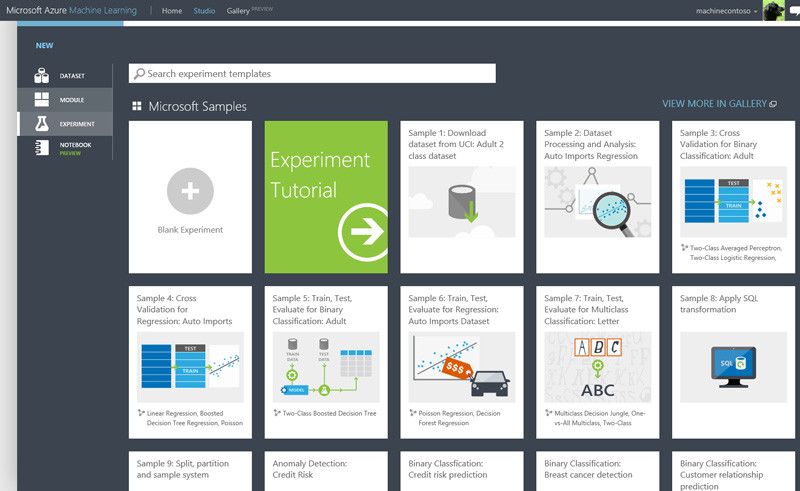The width and height of the screenshot is (800, 491).
Task: Click the NEW heading text
Action: tap(44, 45)
